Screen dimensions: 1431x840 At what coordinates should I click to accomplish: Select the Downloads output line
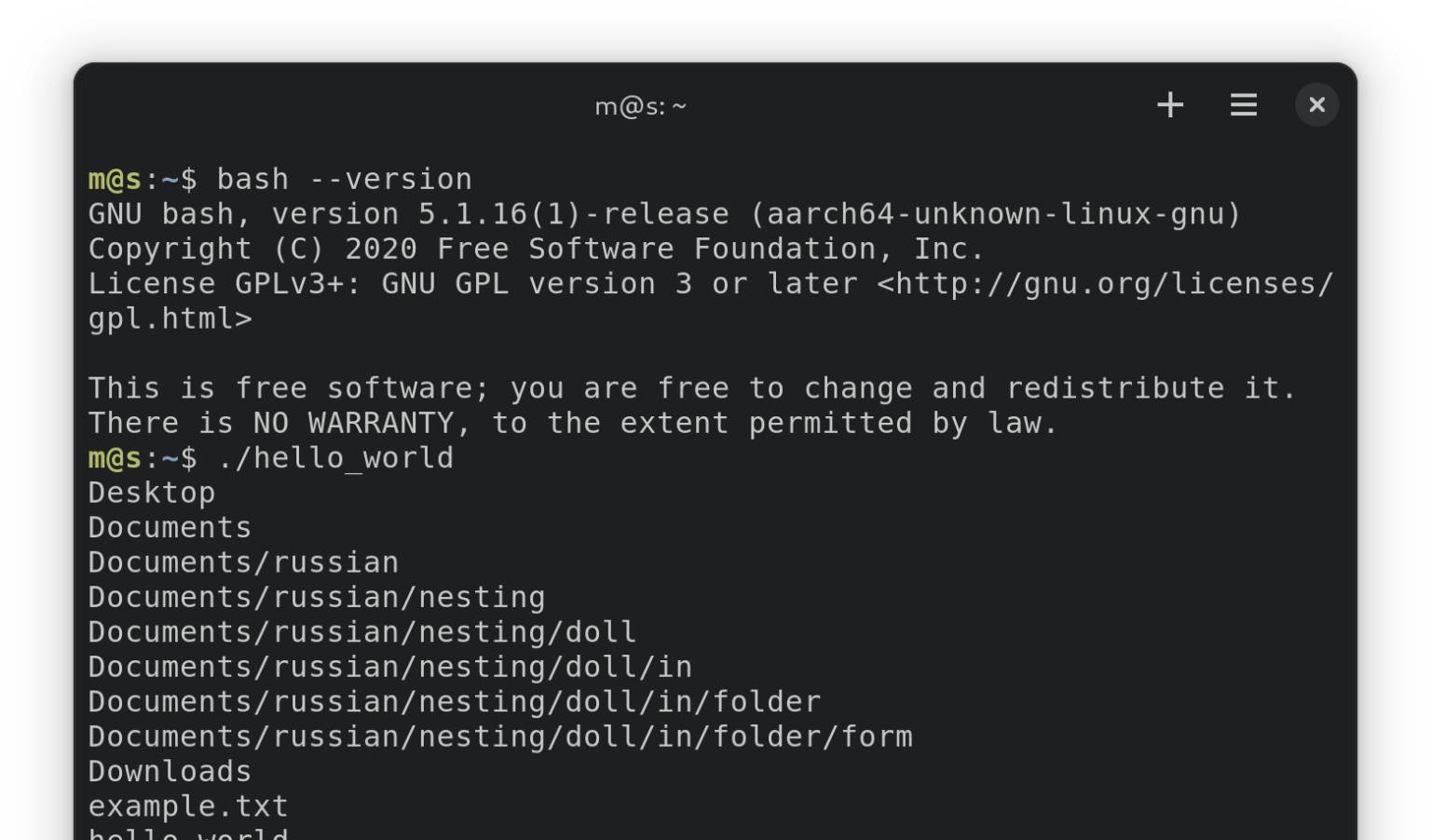170,772
